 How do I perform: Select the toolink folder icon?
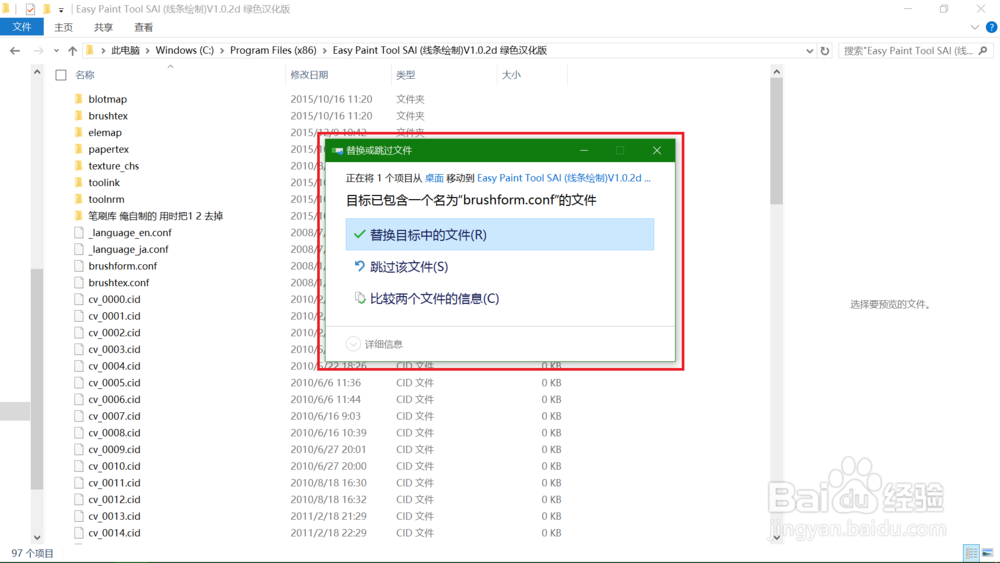click(x=78, y=182)
